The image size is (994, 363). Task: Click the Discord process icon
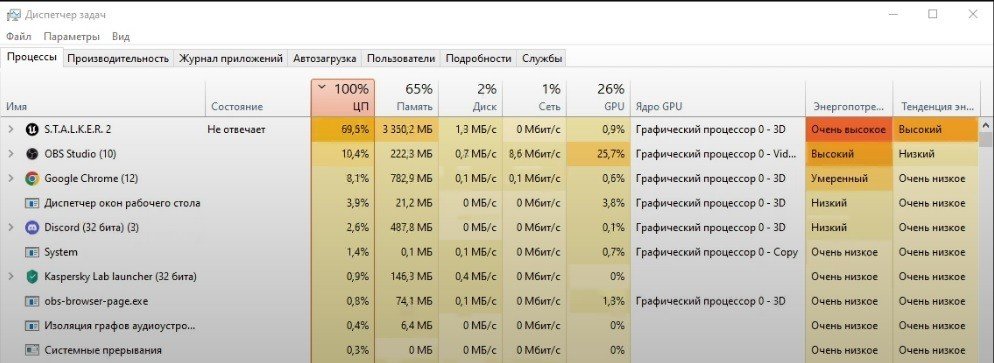tap(32, 227)
